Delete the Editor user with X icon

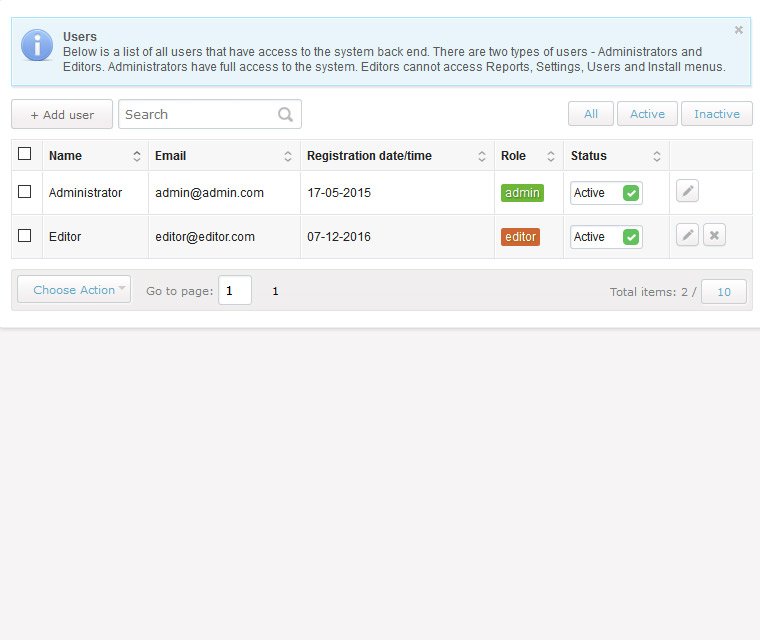click(714, 235)
